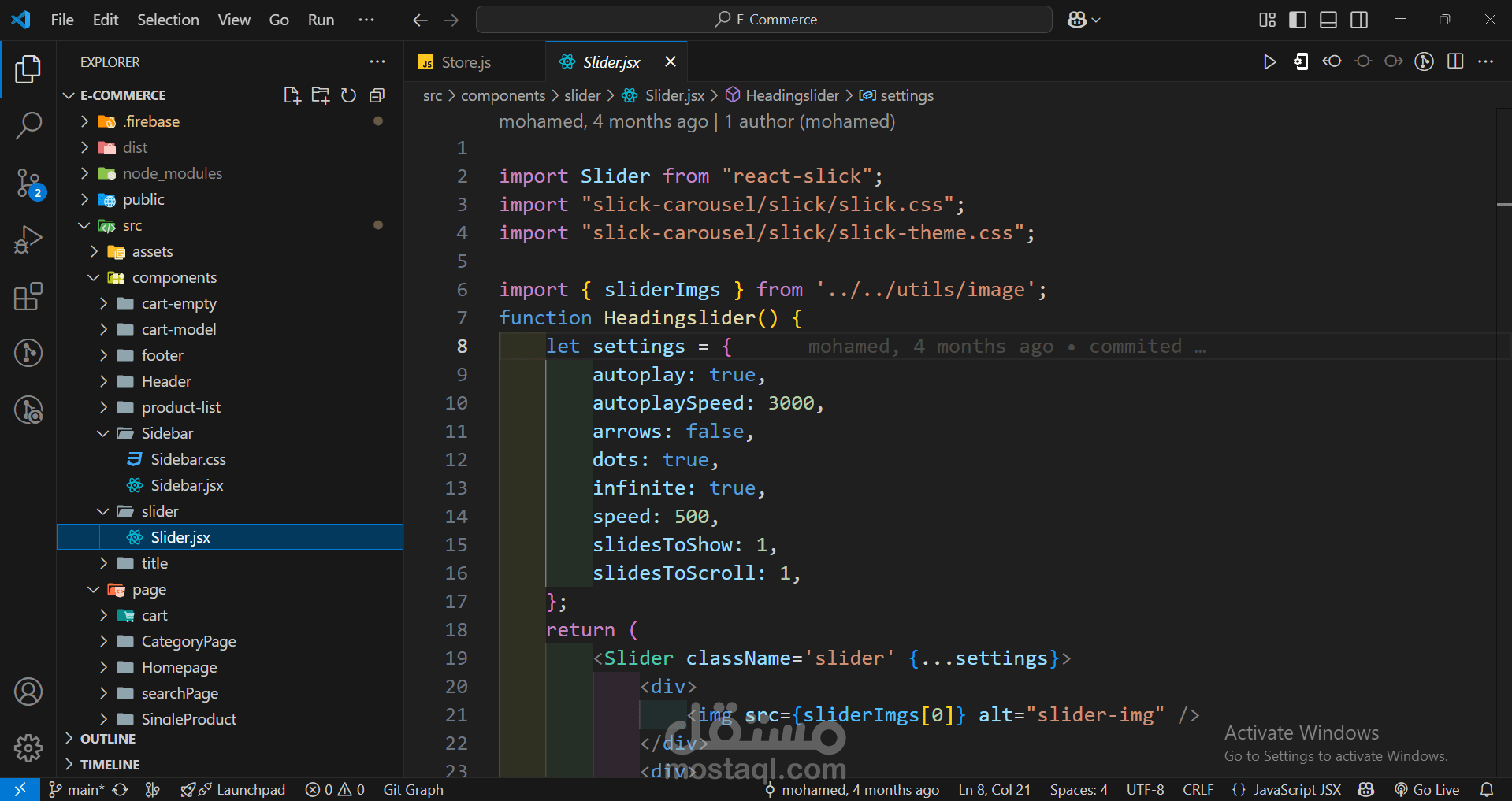Expand the public folder
1512x801 pixels.
[x=230, y=199]
